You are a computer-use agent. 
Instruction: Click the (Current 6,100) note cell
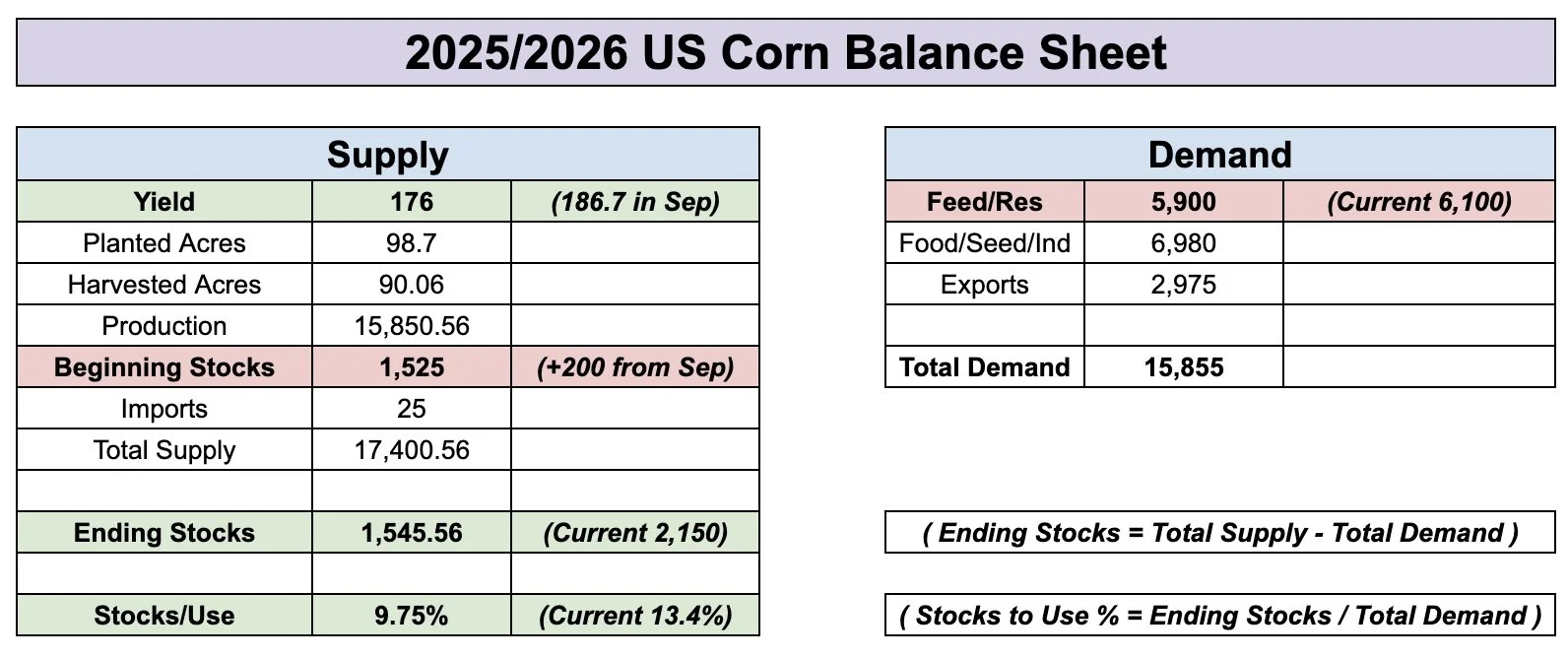pos(1419,202)
